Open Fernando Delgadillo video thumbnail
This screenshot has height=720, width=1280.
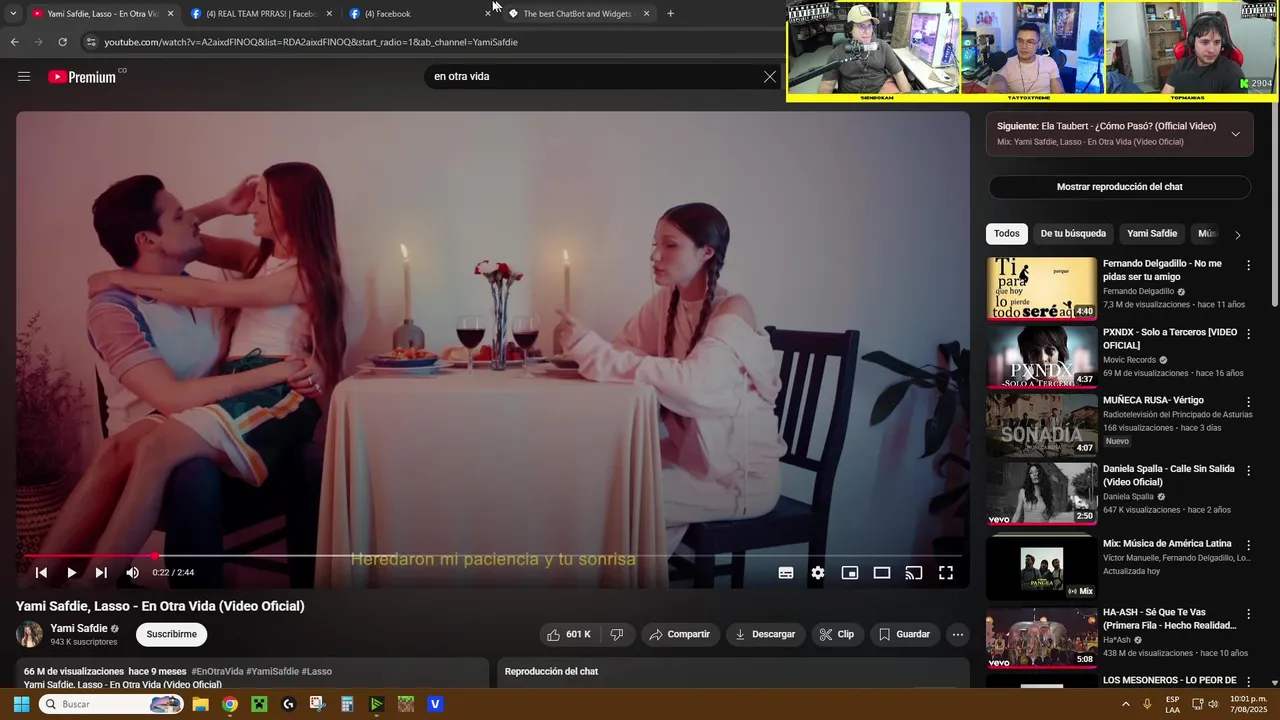tap(1041, 288)
